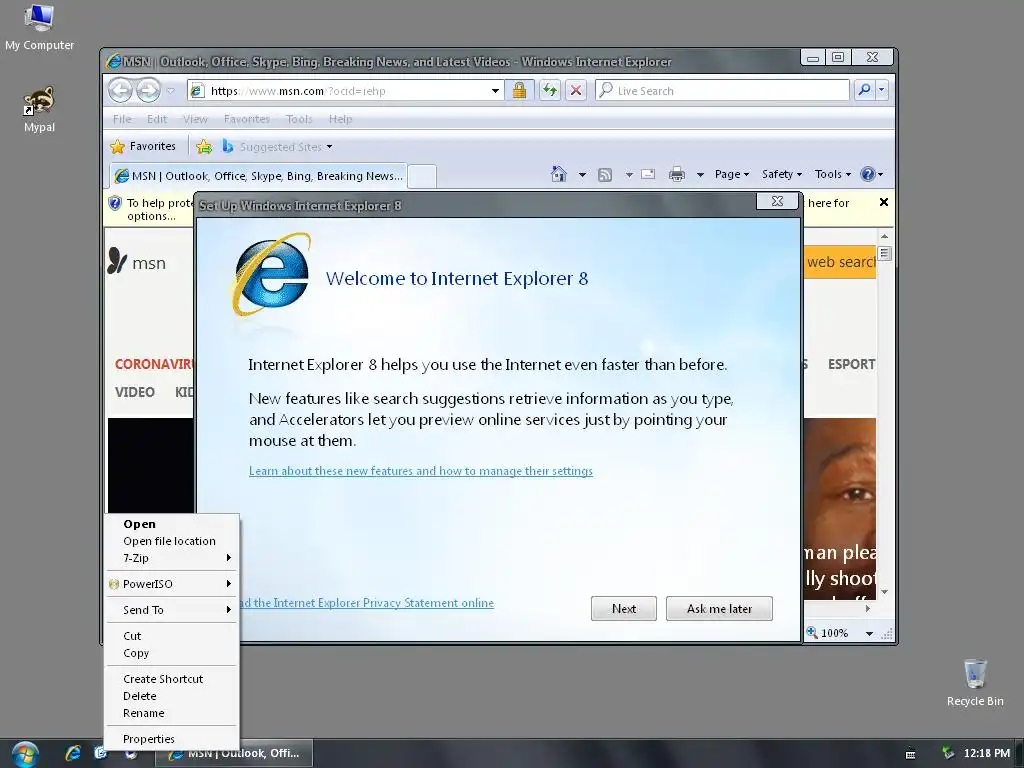
Task: Click the network icon in system tray
Action: coord(947,754)
